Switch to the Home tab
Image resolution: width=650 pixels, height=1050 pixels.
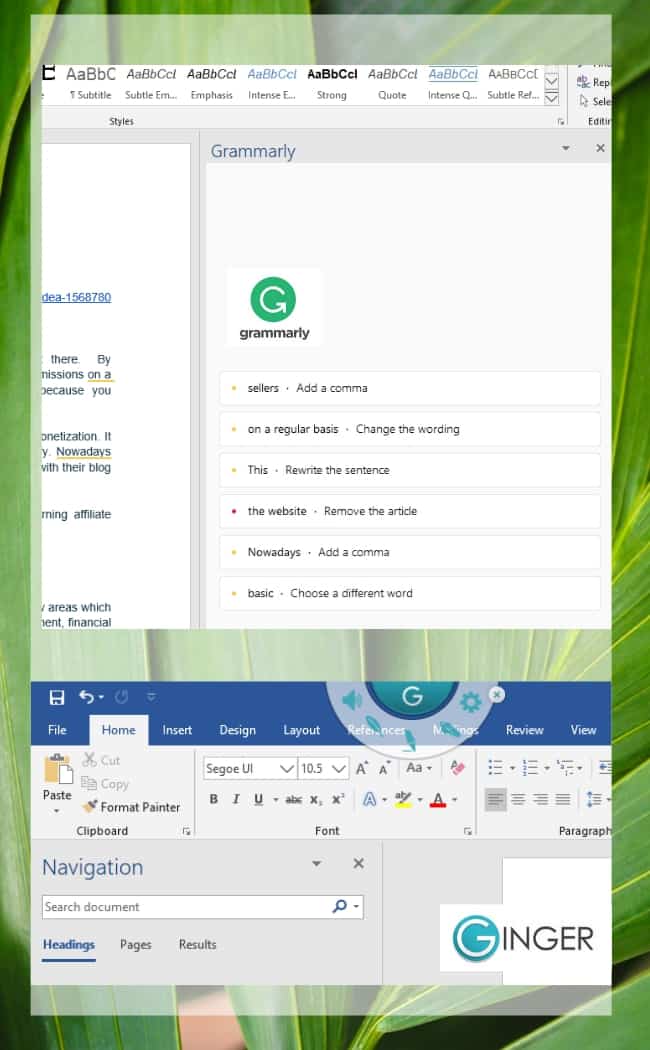[118, 730]
